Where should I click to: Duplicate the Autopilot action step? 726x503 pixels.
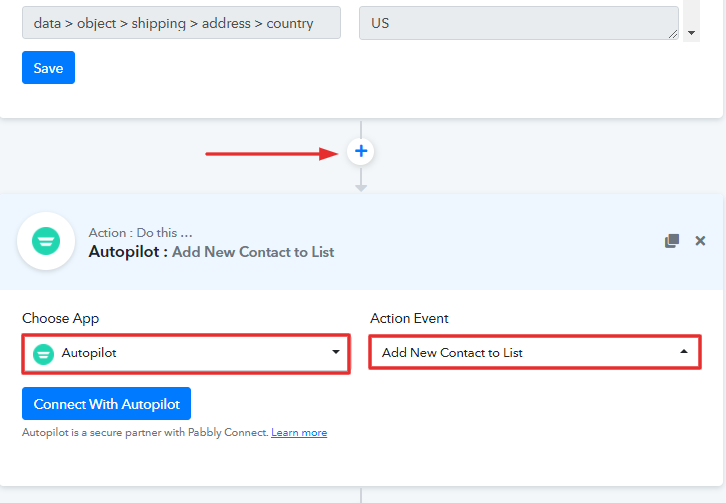pyautogui.click(x=672, y=241)
